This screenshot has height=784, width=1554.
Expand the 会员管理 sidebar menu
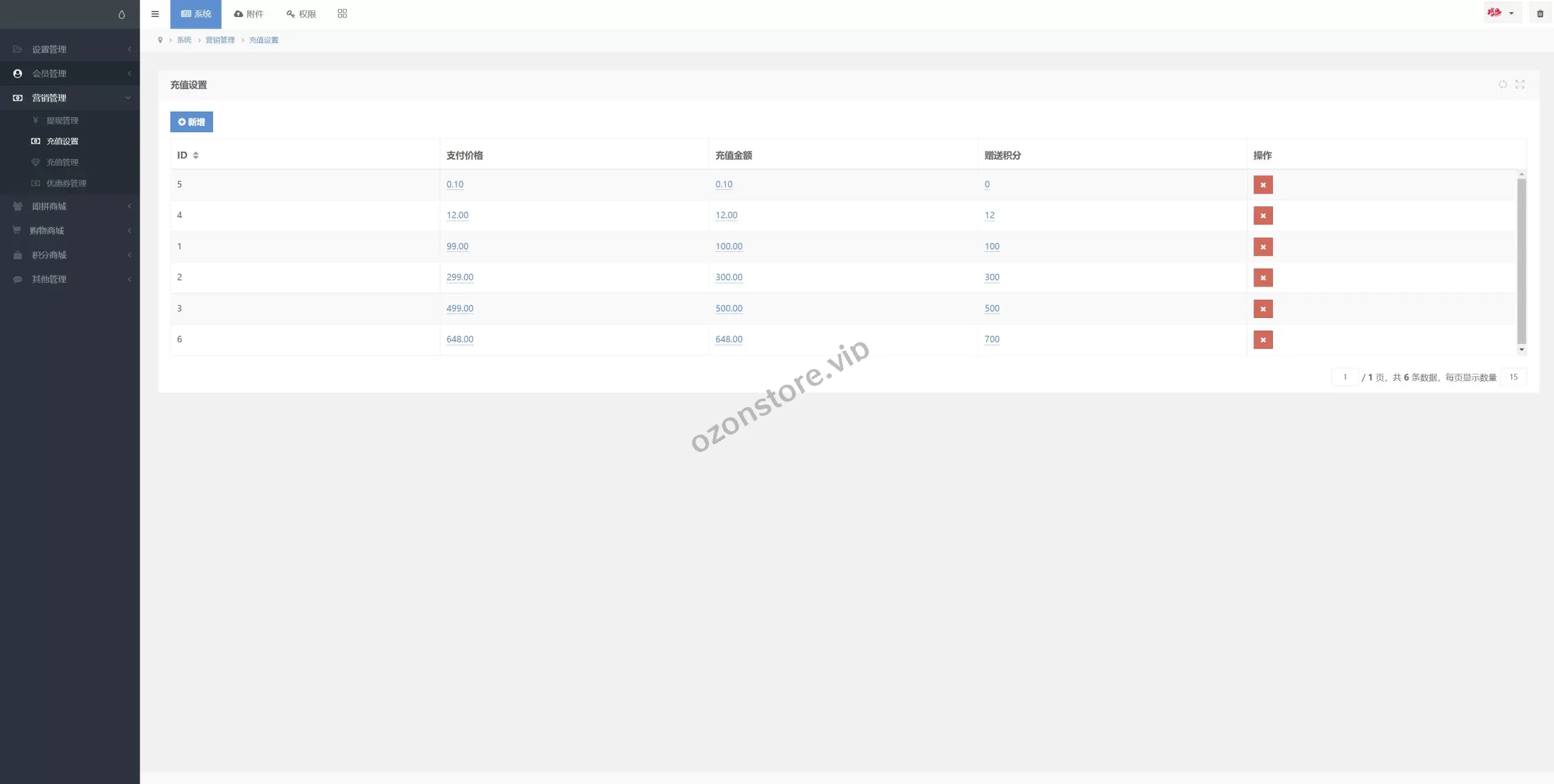(49, 73)
